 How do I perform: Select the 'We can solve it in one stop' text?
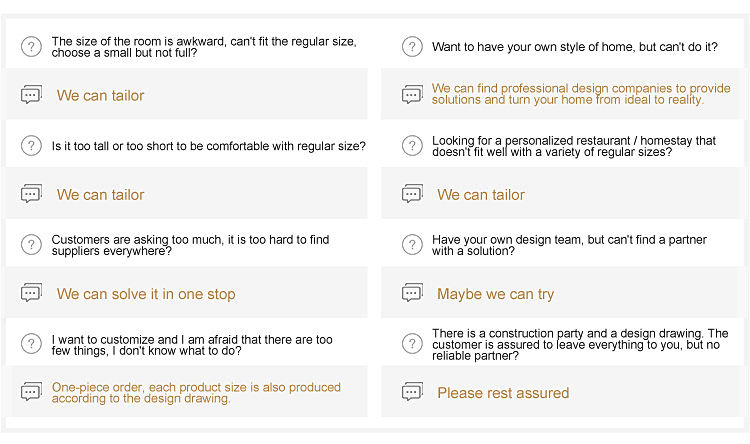(146, 294)
